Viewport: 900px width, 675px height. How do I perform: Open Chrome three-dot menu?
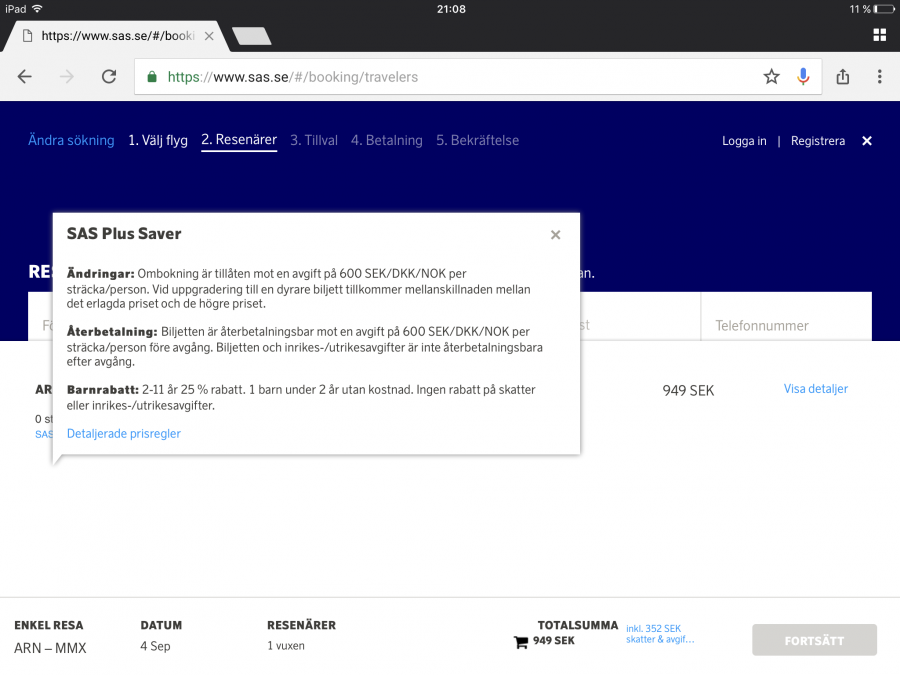coord(879,77)
